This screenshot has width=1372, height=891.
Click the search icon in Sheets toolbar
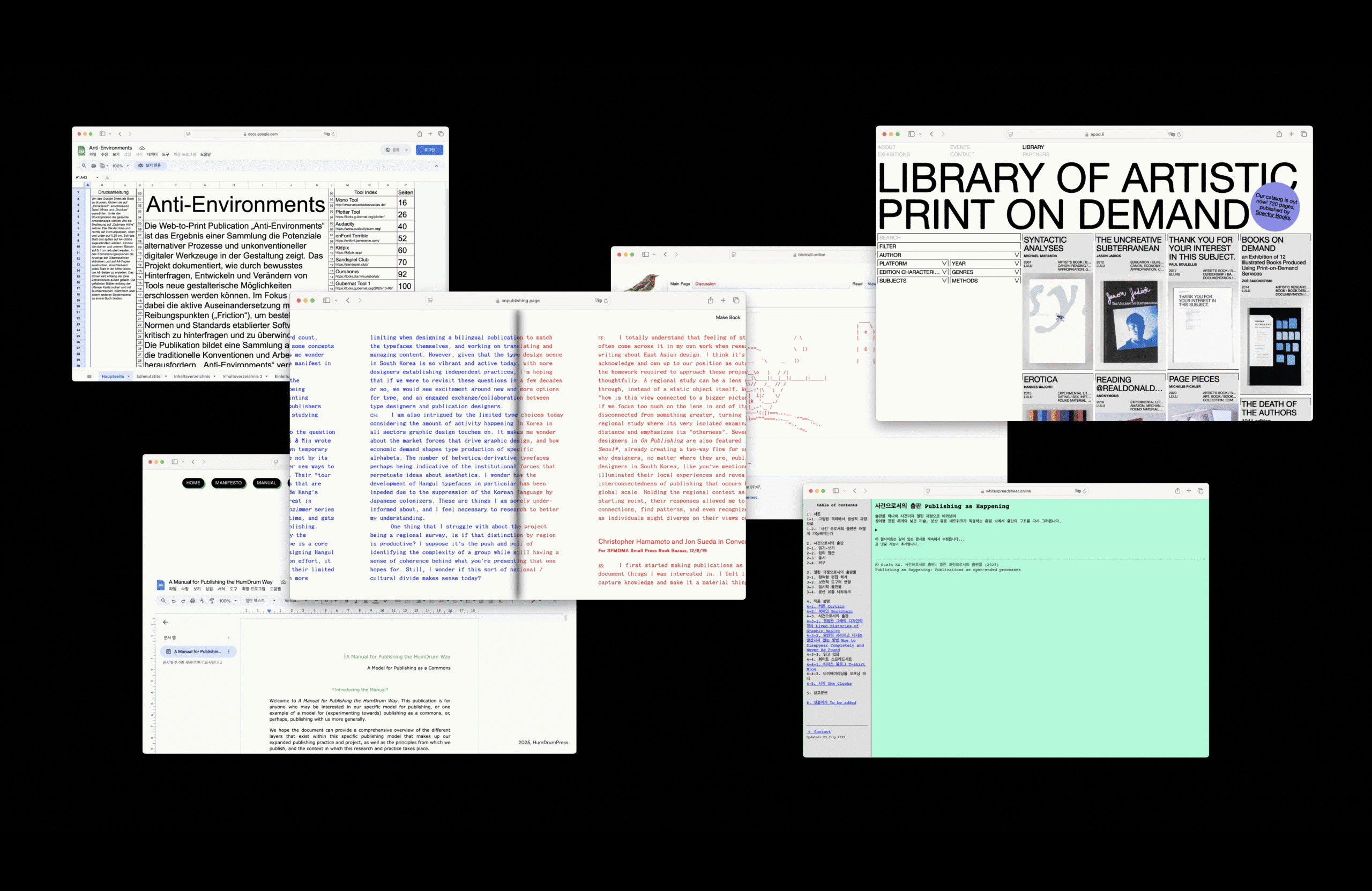pyautogui.click(x=84, y=166)
